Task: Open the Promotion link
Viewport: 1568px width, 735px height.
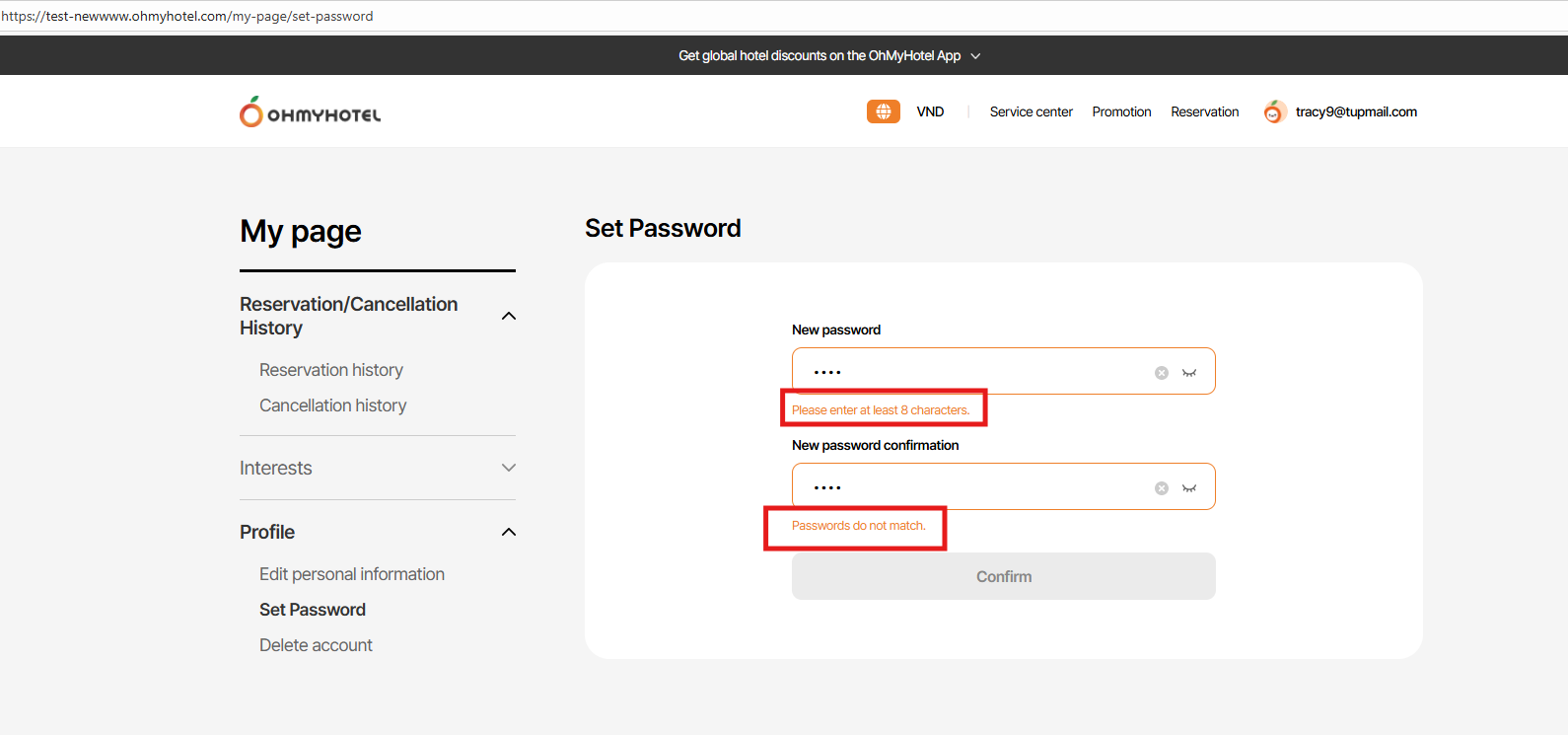Action: coord(1121,111)
